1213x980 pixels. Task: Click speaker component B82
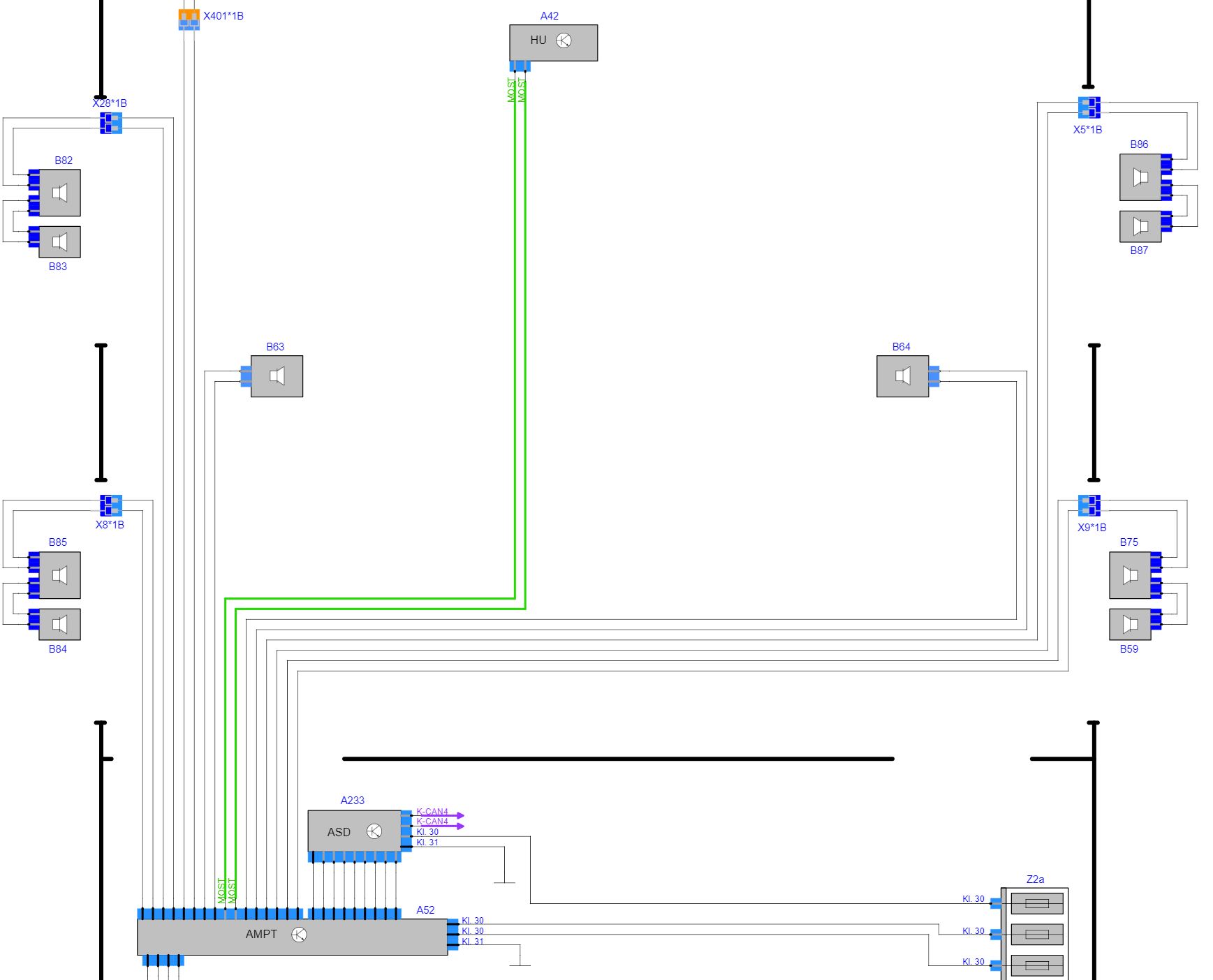point(59,193)
